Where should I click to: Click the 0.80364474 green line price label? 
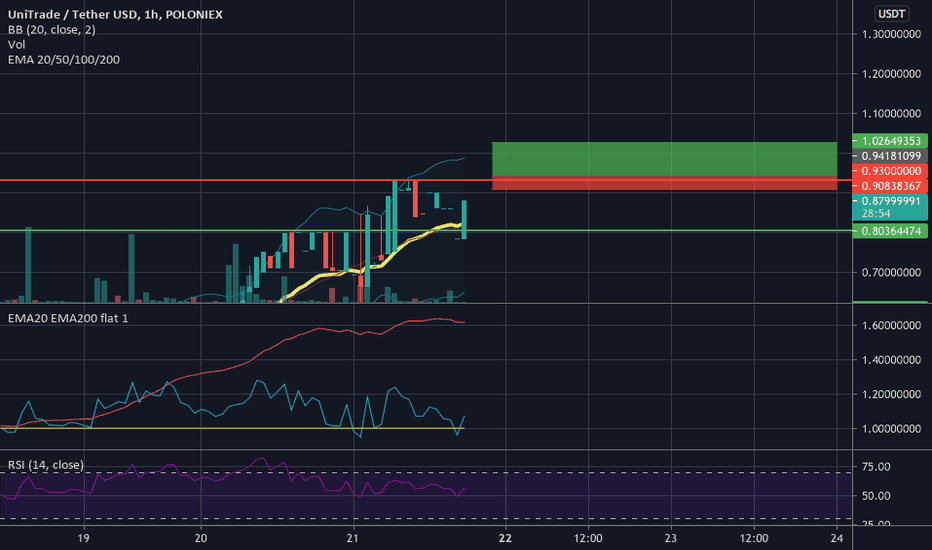[890, 231]
